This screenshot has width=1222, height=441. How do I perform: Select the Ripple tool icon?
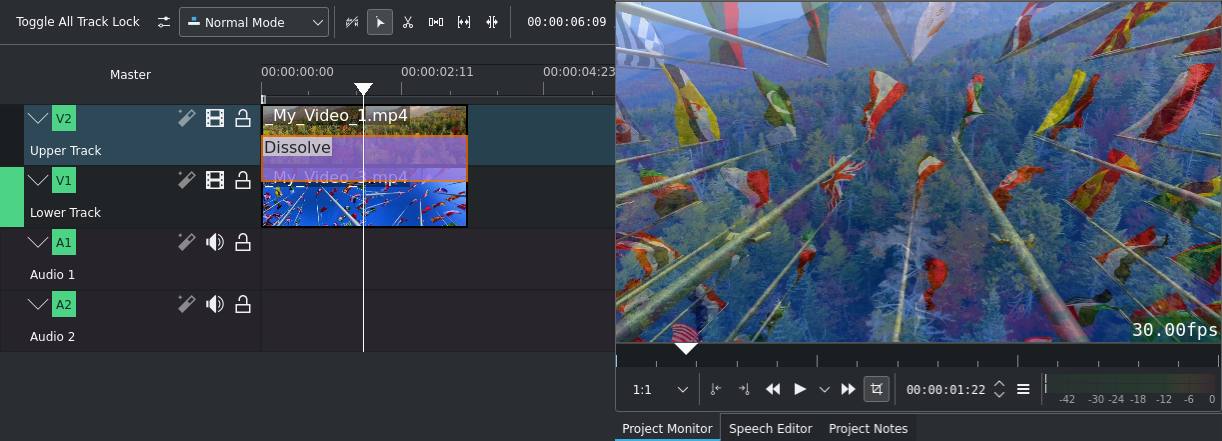(x=492, y=22)
